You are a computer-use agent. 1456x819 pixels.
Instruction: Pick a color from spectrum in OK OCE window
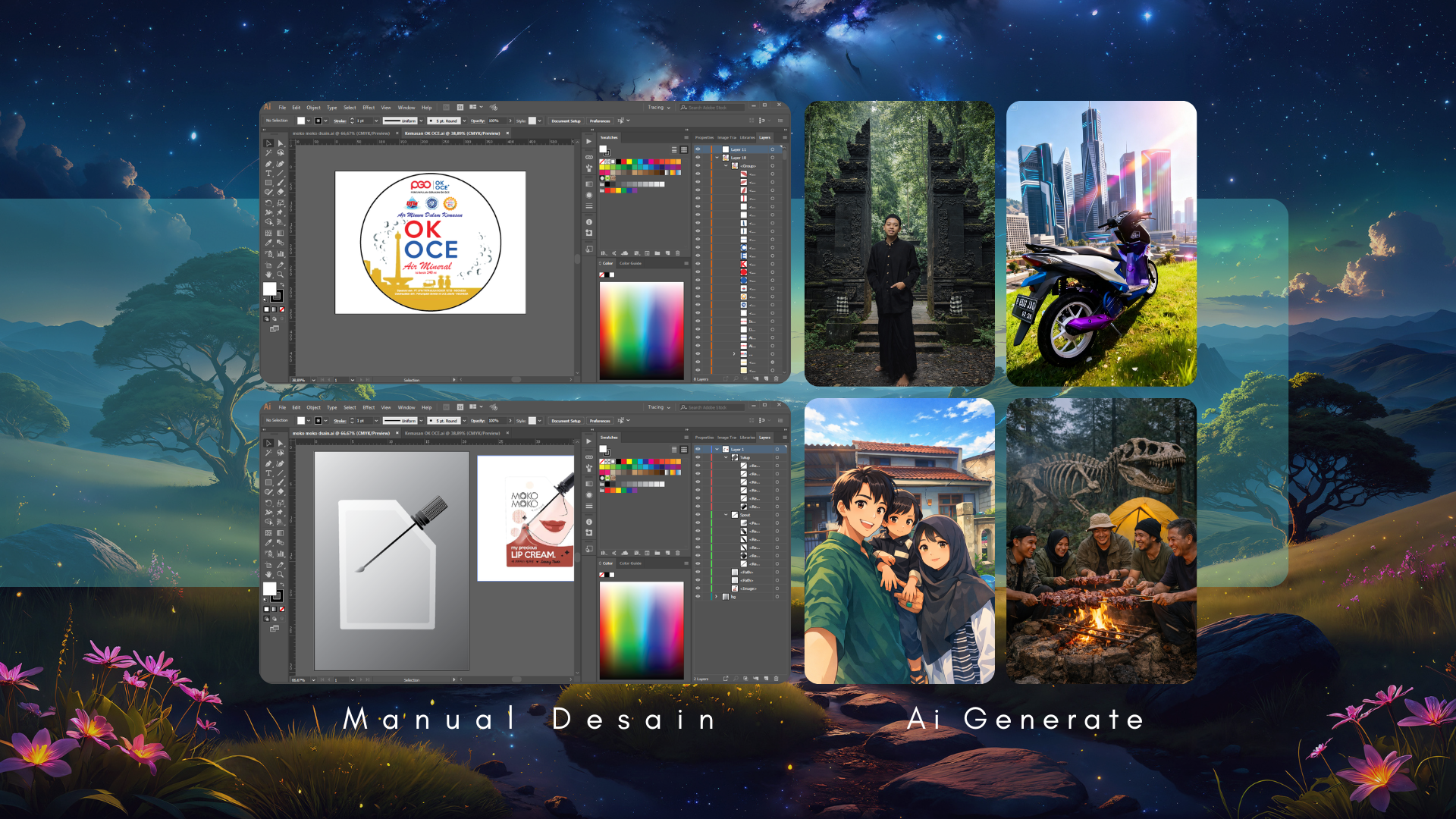642,330
